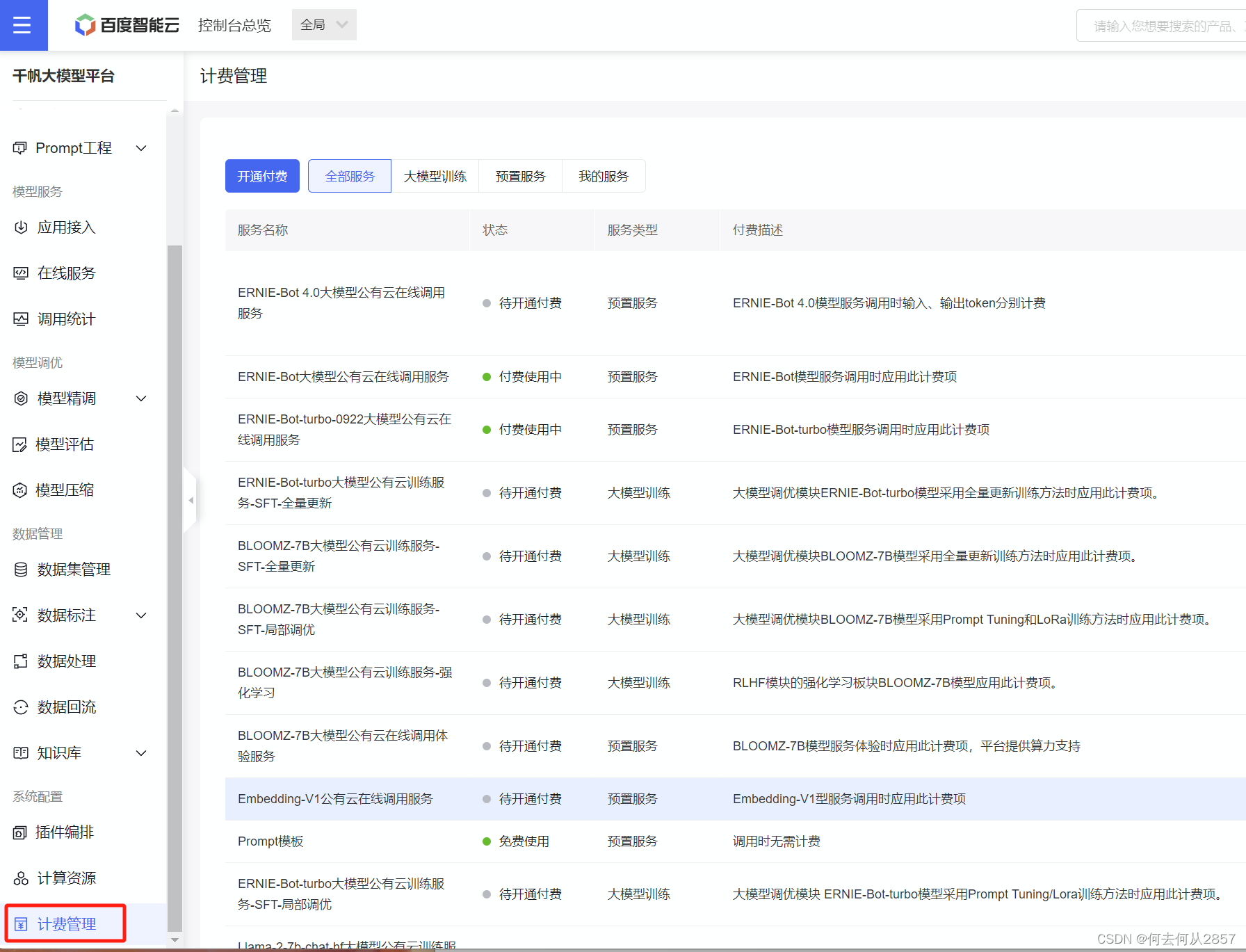Open 控制台总览 in the top bar
Viewport: 1246px width, 952px height.
point(234,25)
